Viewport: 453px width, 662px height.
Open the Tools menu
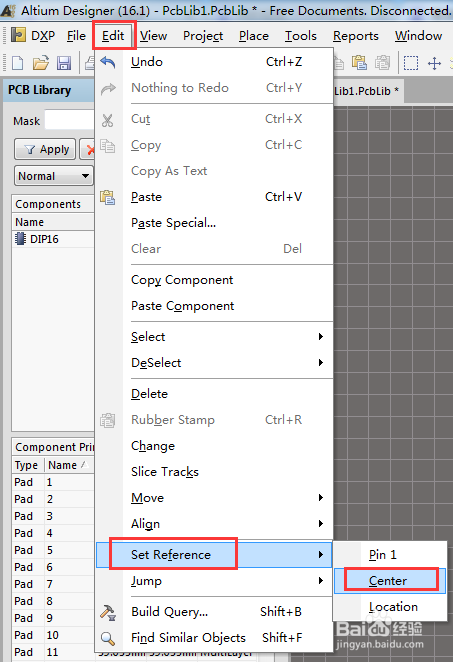click(301, 36)
